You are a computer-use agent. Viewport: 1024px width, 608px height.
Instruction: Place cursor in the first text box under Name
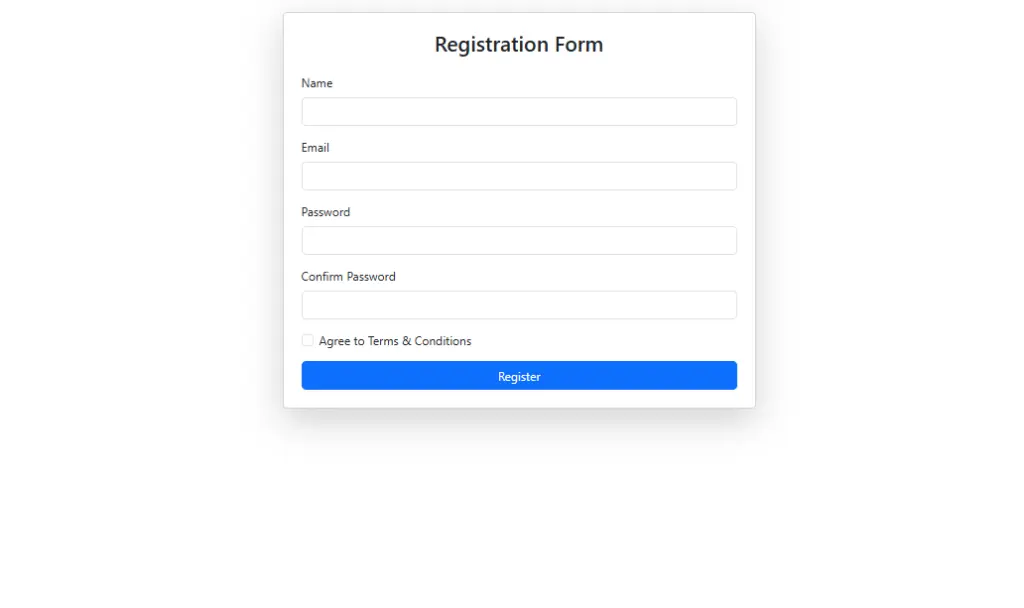tap(519, 112)
